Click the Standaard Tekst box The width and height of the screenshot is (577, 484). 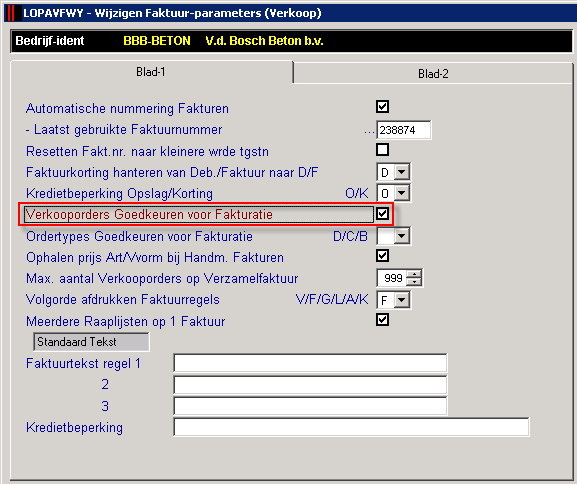click(x=91, y=342)
